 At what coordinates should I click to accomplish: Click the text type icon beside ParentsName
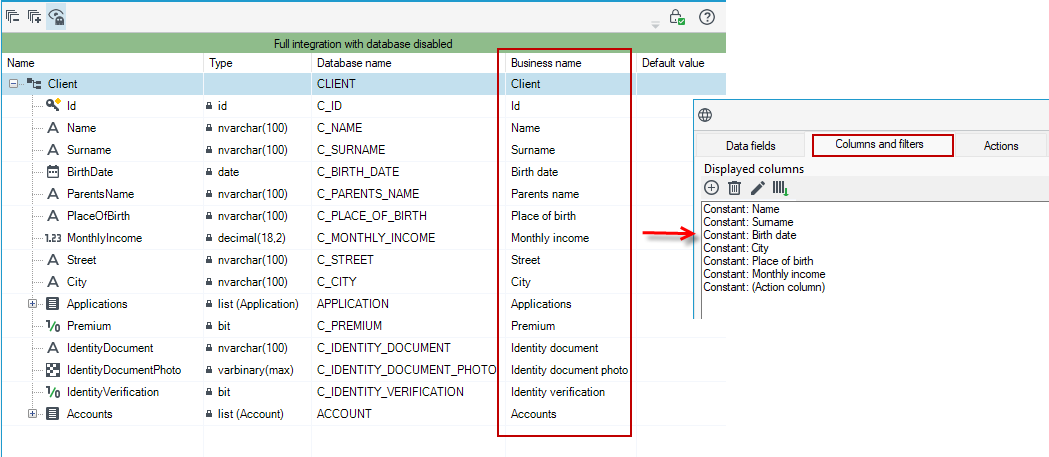54,194
